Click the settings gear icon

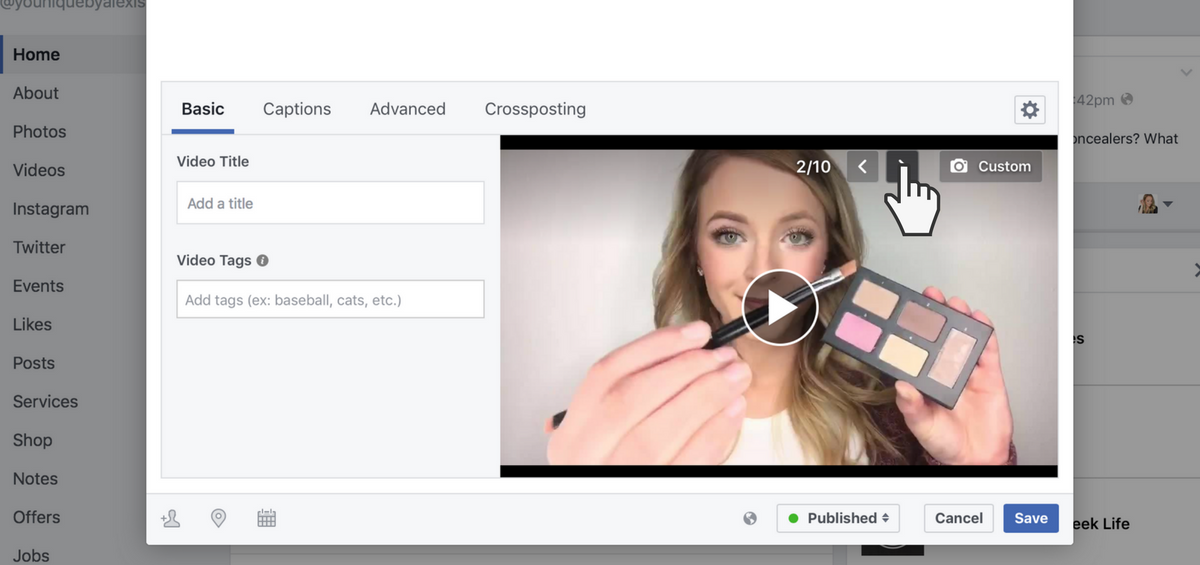[x=1029, y=110]
